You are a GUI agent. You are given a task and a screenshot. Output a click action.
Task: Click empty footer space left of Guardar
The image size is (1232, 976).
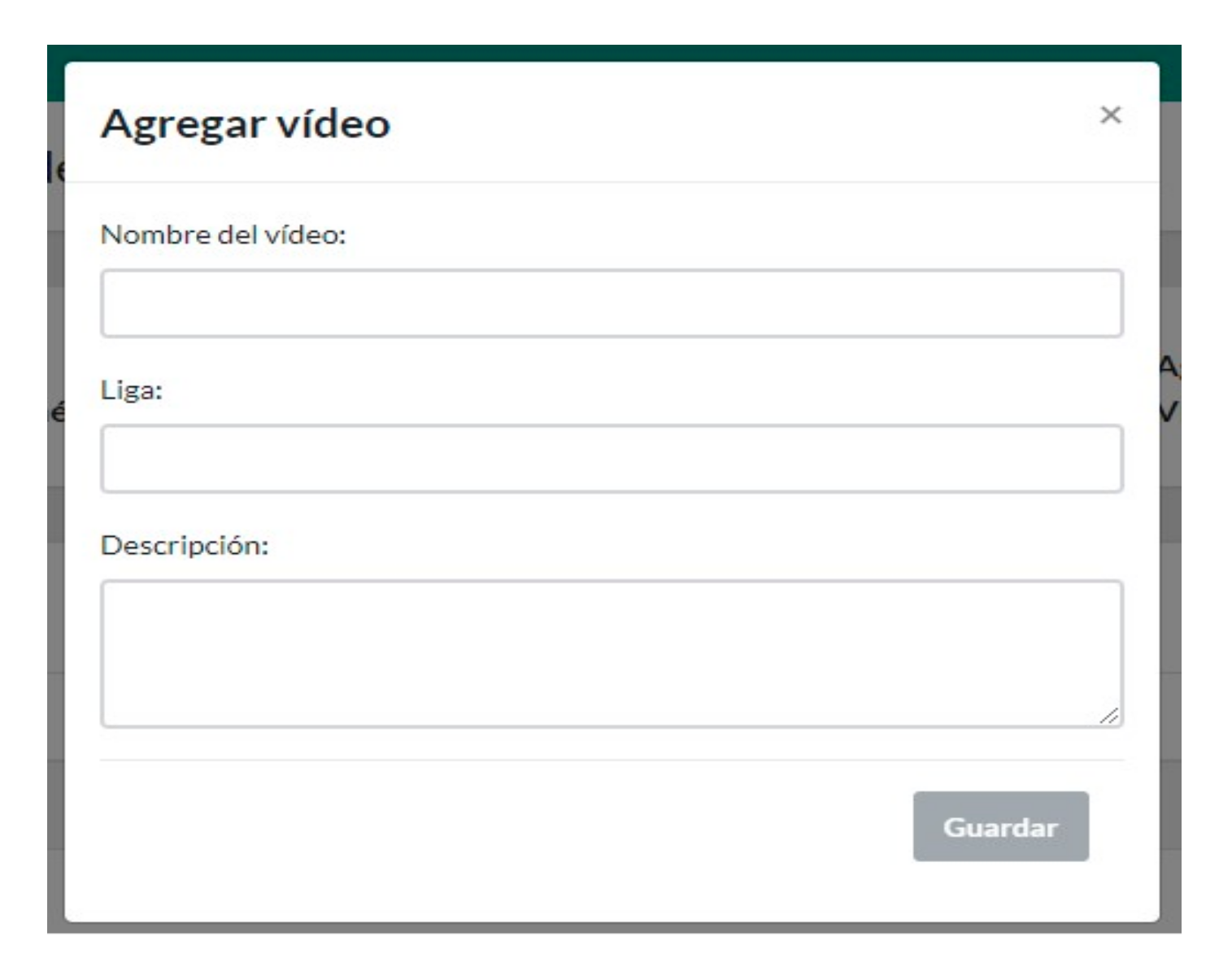(x=488, y=826)
